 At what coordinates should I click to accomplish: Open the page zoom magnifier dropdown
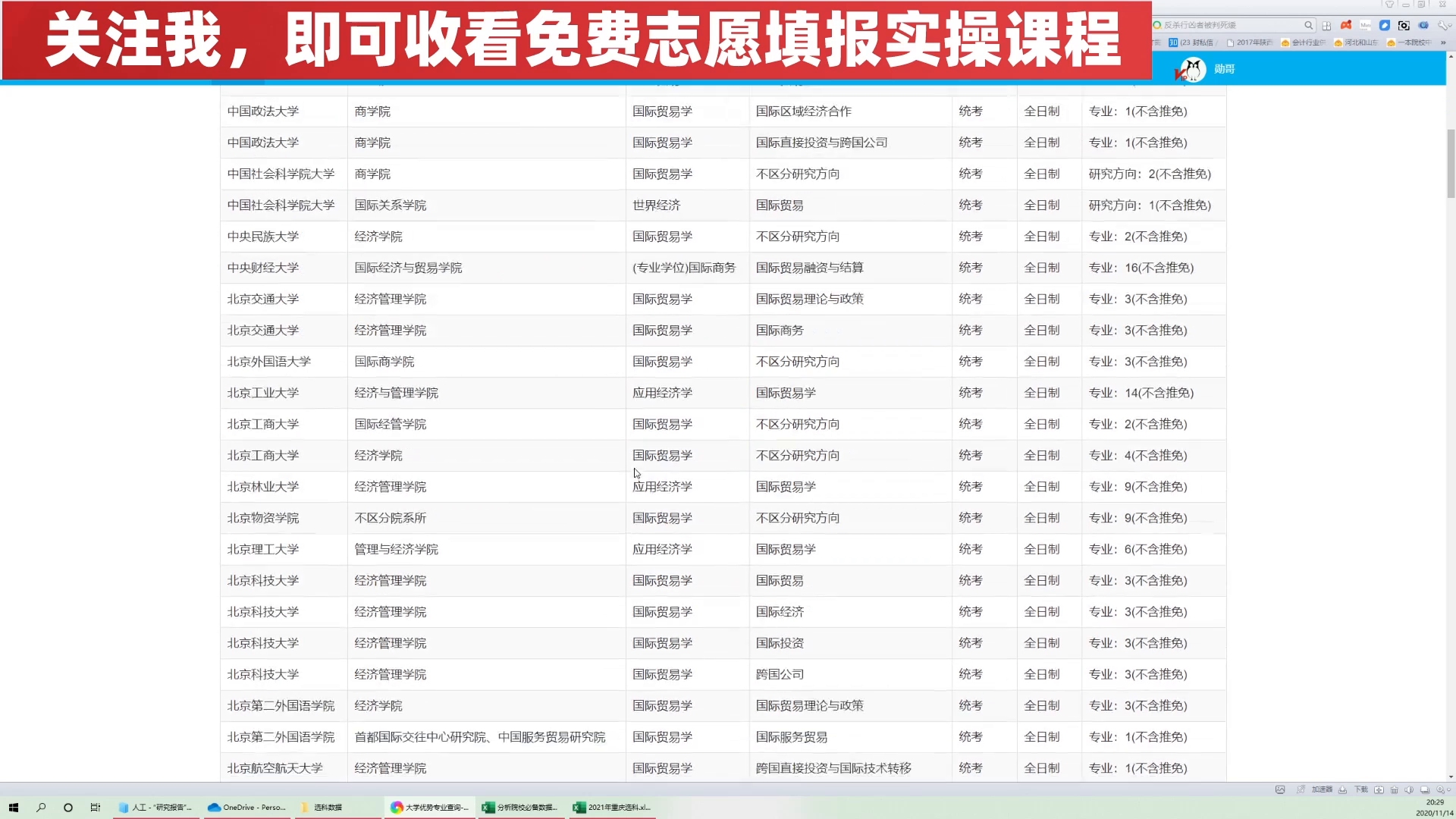tap(1443, 789)
